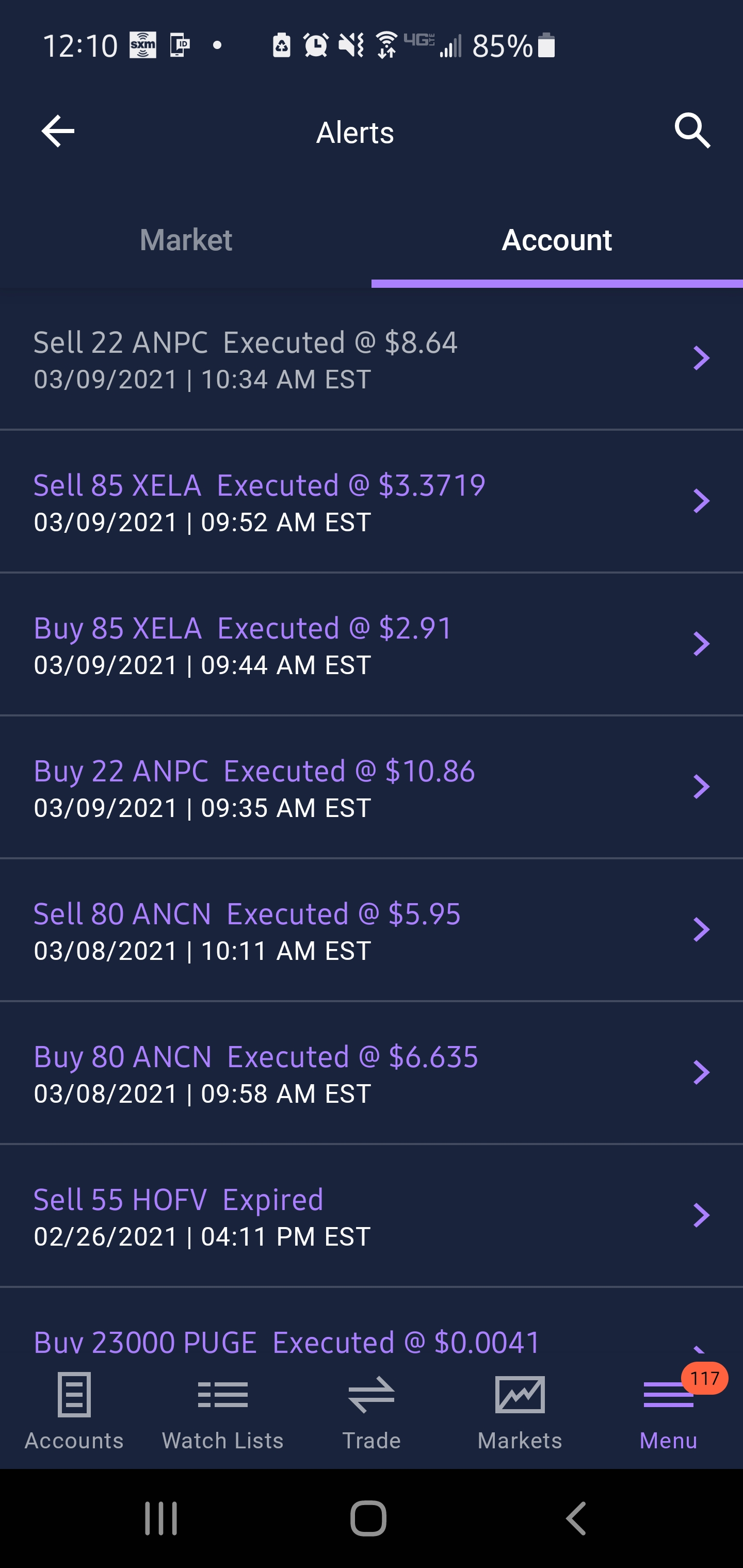This screenshot has height=1568, width=743.
Task: Open Android recent apps button
Action: point(161,1518)
